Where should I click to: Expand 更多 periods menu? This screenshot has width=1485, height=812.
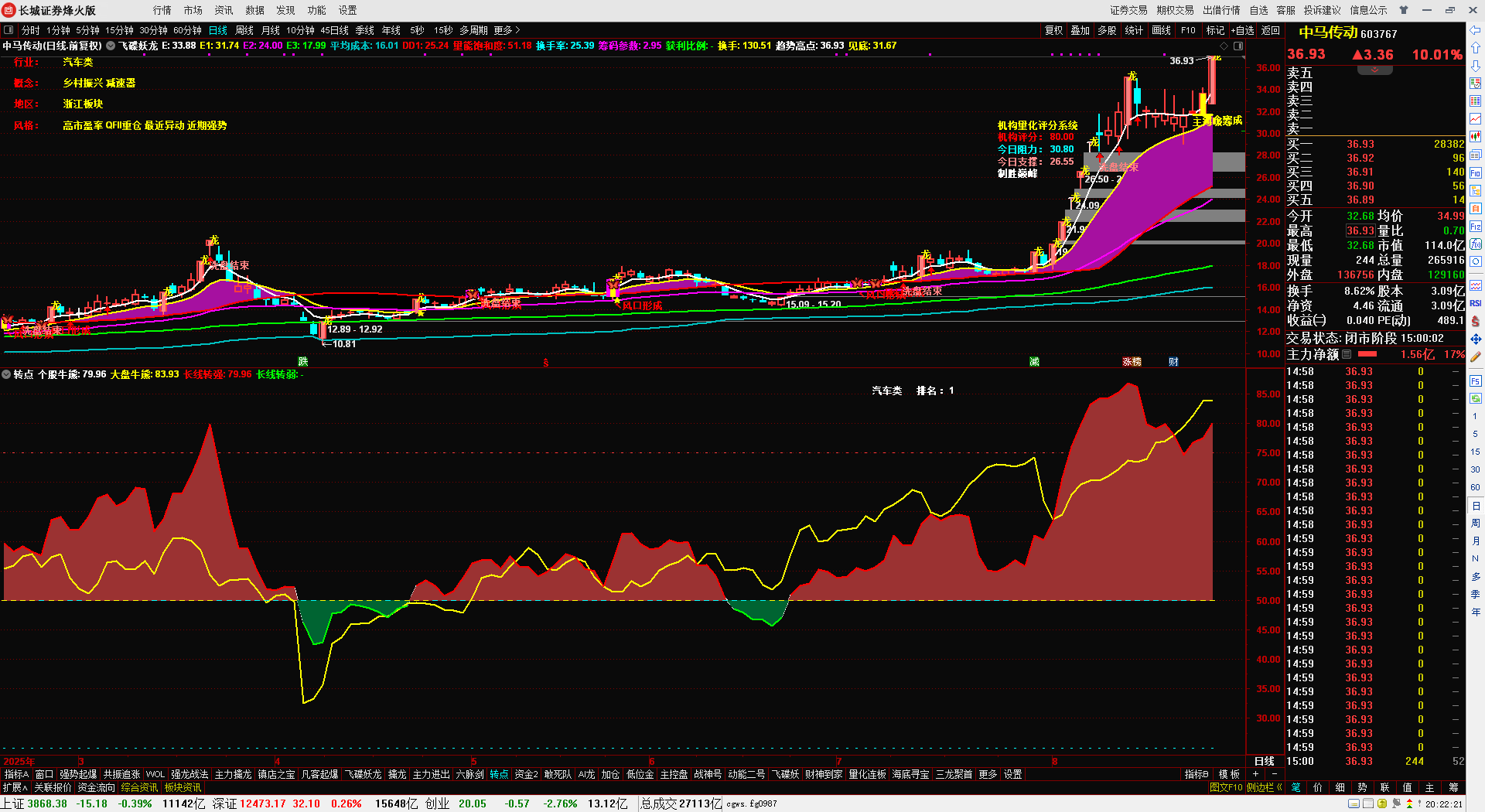point(507,30)
